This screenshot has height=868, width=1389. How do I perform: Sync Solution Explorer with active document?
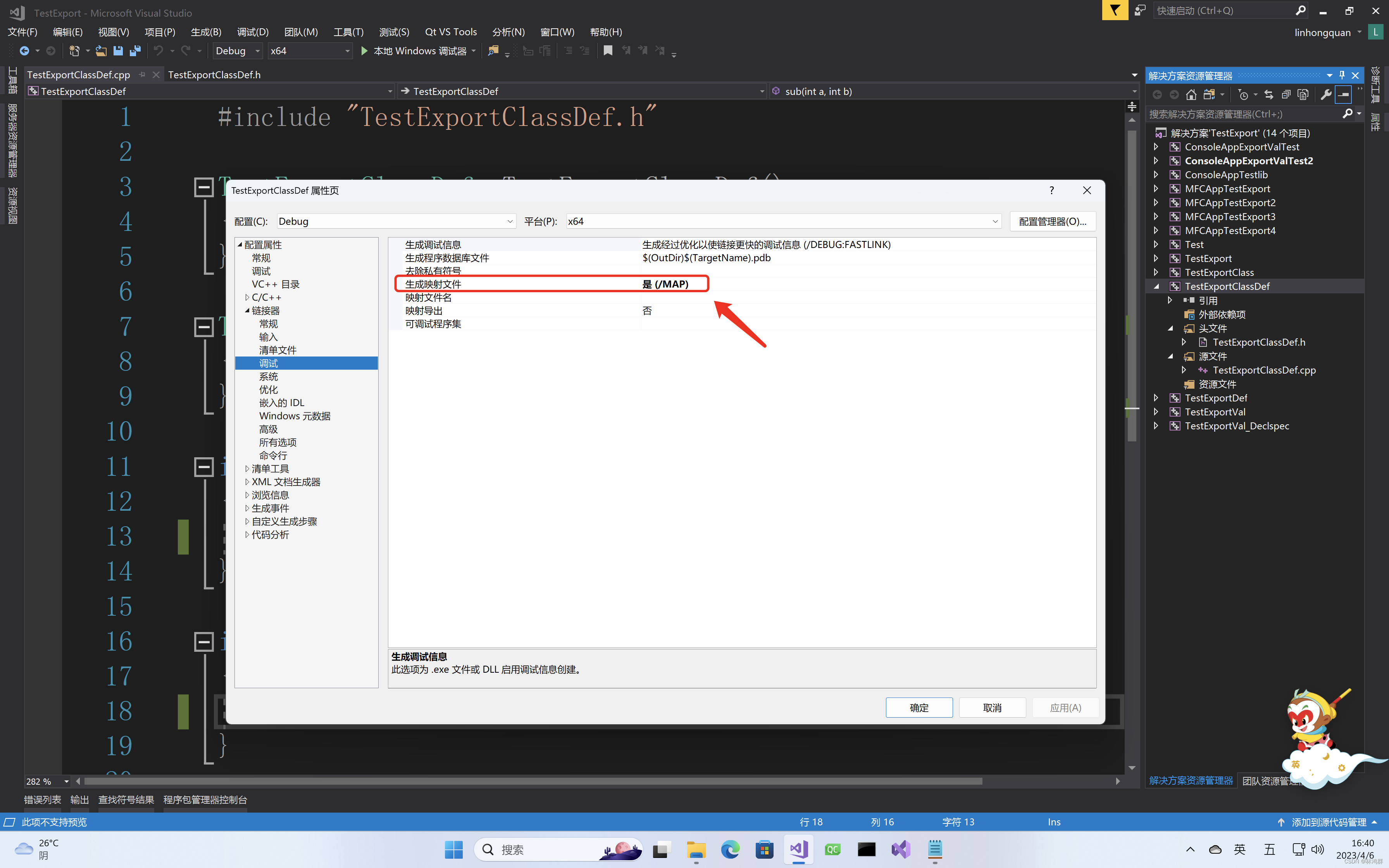pos(1269,94)
